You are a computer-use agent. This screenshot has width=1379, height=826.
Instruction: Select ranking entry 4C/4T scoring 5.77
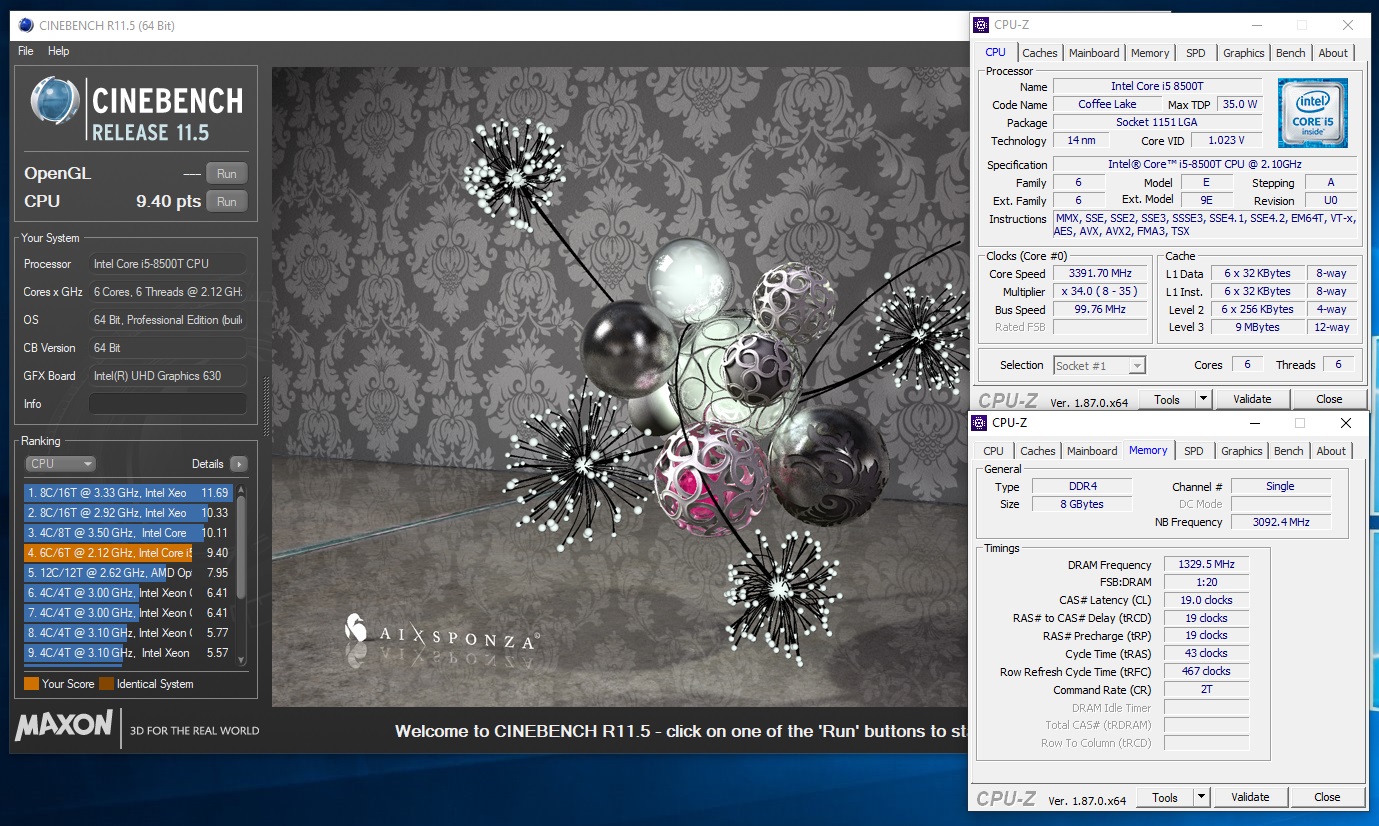tap(129, 633)
